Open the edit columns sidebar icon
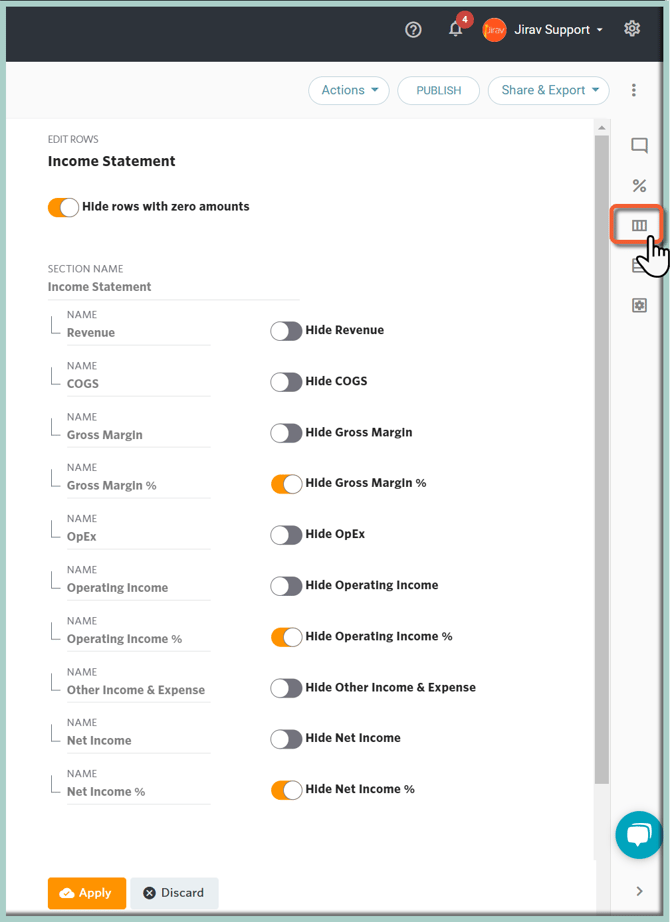This screenshot has height=922, width=670. pos(639,226)
